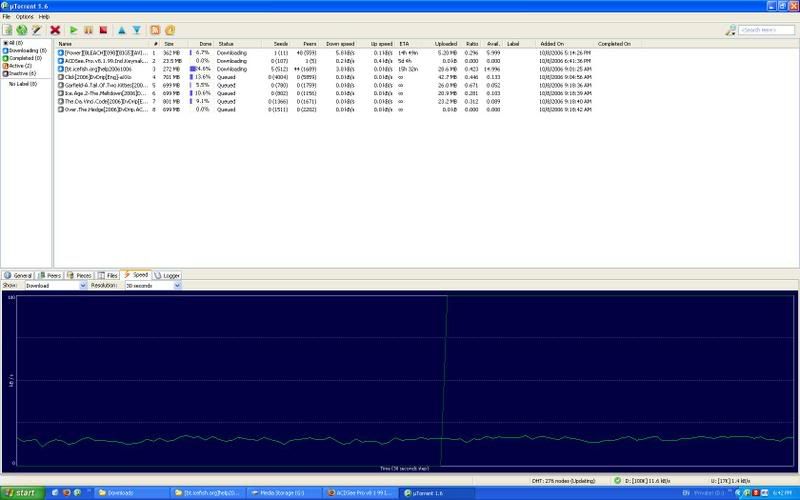The height and width of the screenshot is (500, 800).
Task: Click the status icon of the Over.The.Hedge torrent
Action: coord(61,109)
